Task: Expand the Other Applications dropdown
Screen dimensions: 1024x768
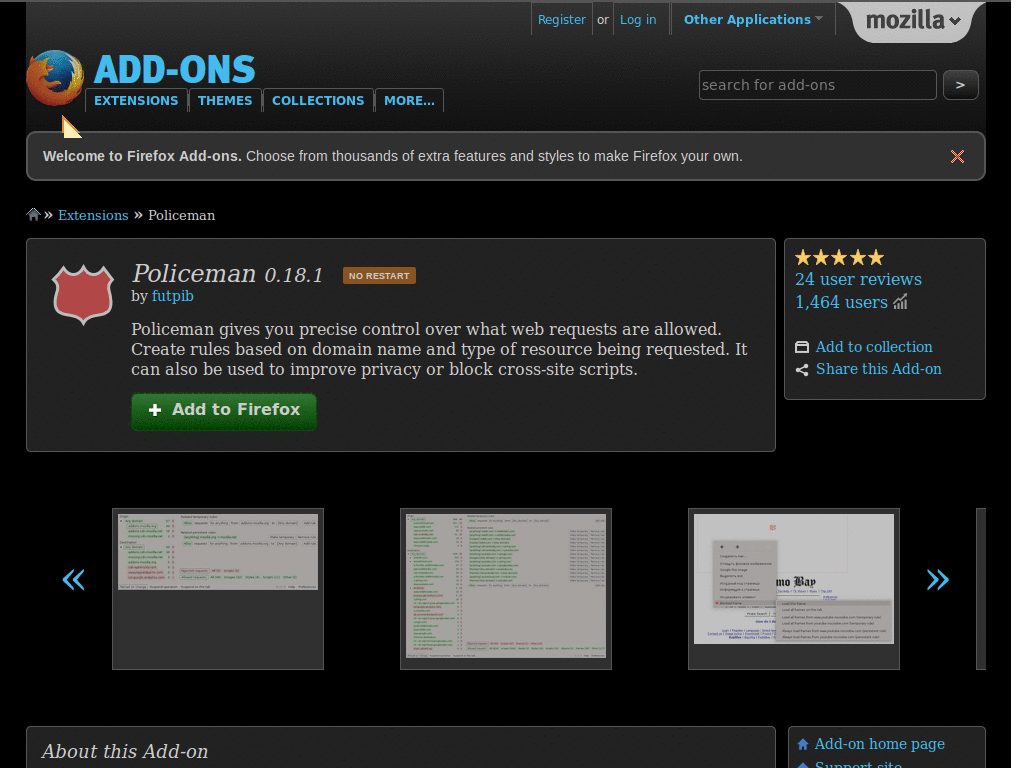Action: [x=752, y=20]
